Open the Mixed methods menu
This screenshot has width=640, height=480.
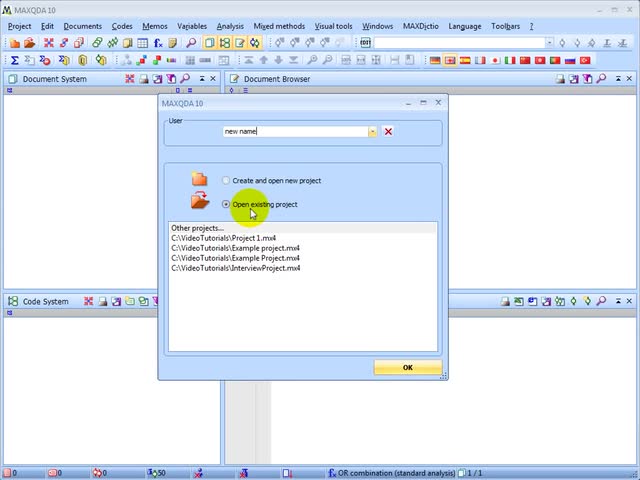[x=279, y=26]
